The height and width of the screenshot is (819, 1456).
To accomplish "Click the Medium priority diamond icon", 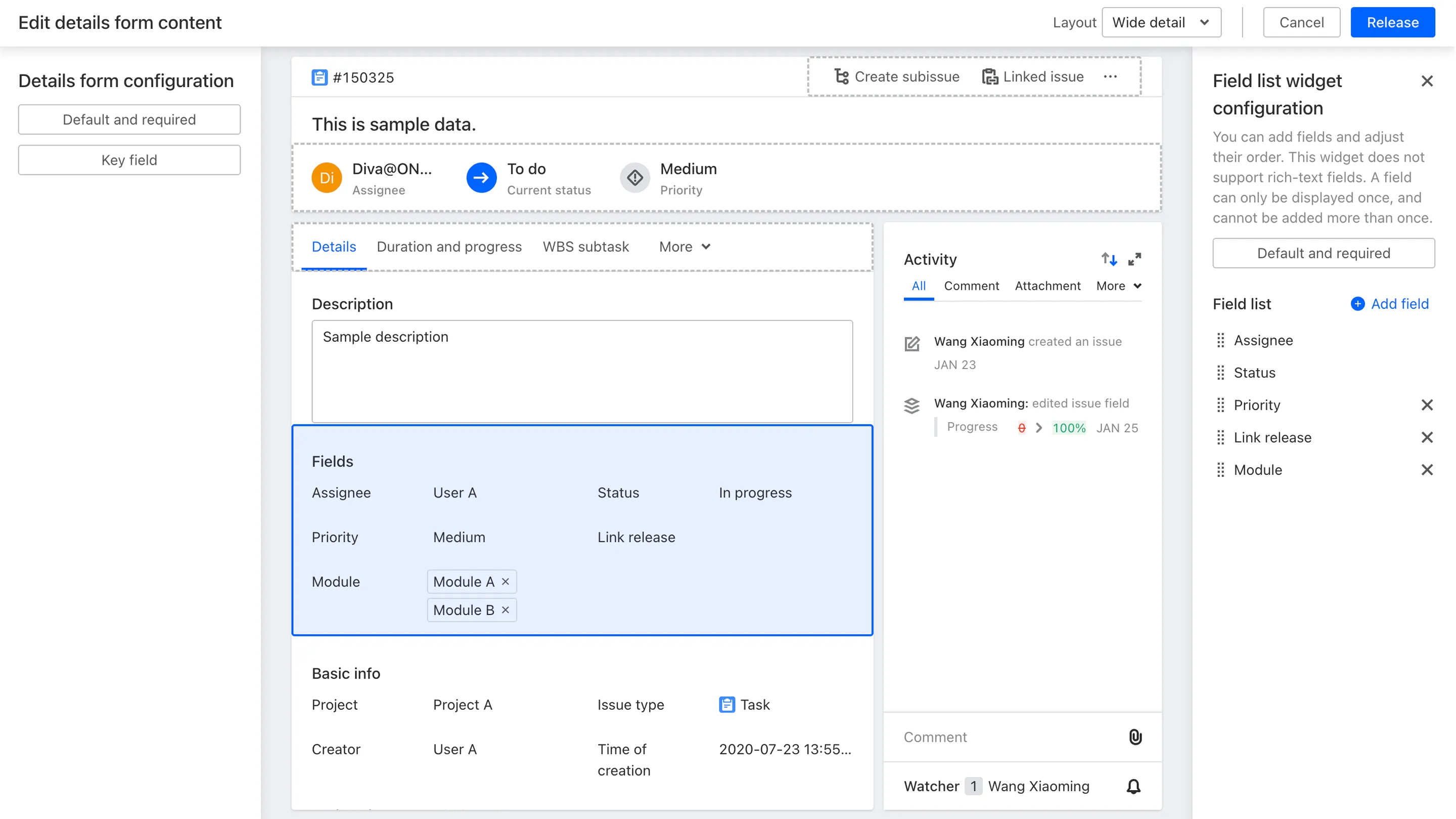I will coord(635,177).
